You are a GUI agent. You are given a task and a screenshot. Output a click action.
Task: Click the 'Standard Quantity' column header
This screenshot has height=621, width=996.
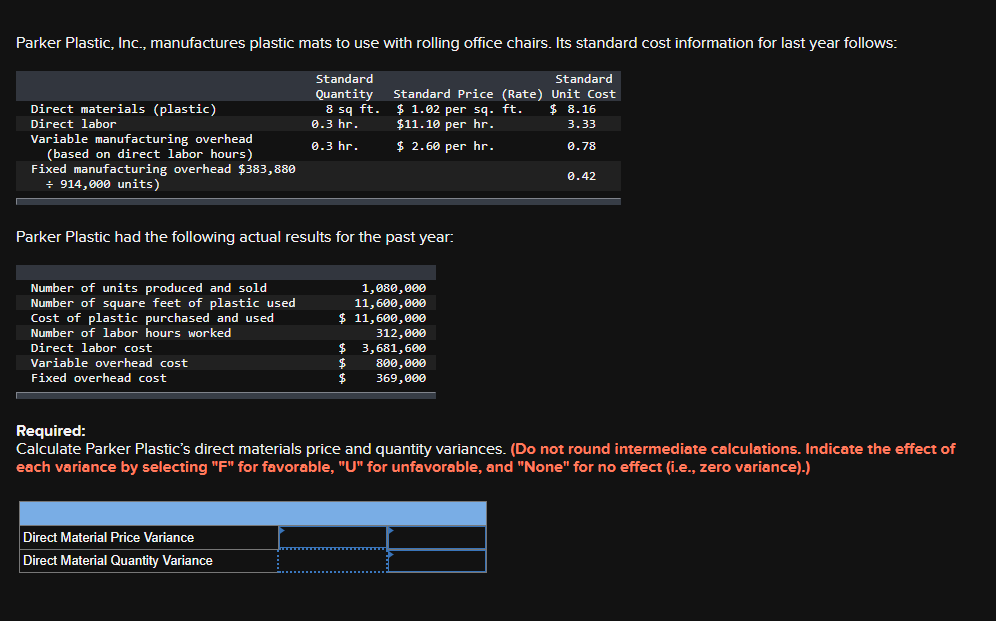pos(344,86)
